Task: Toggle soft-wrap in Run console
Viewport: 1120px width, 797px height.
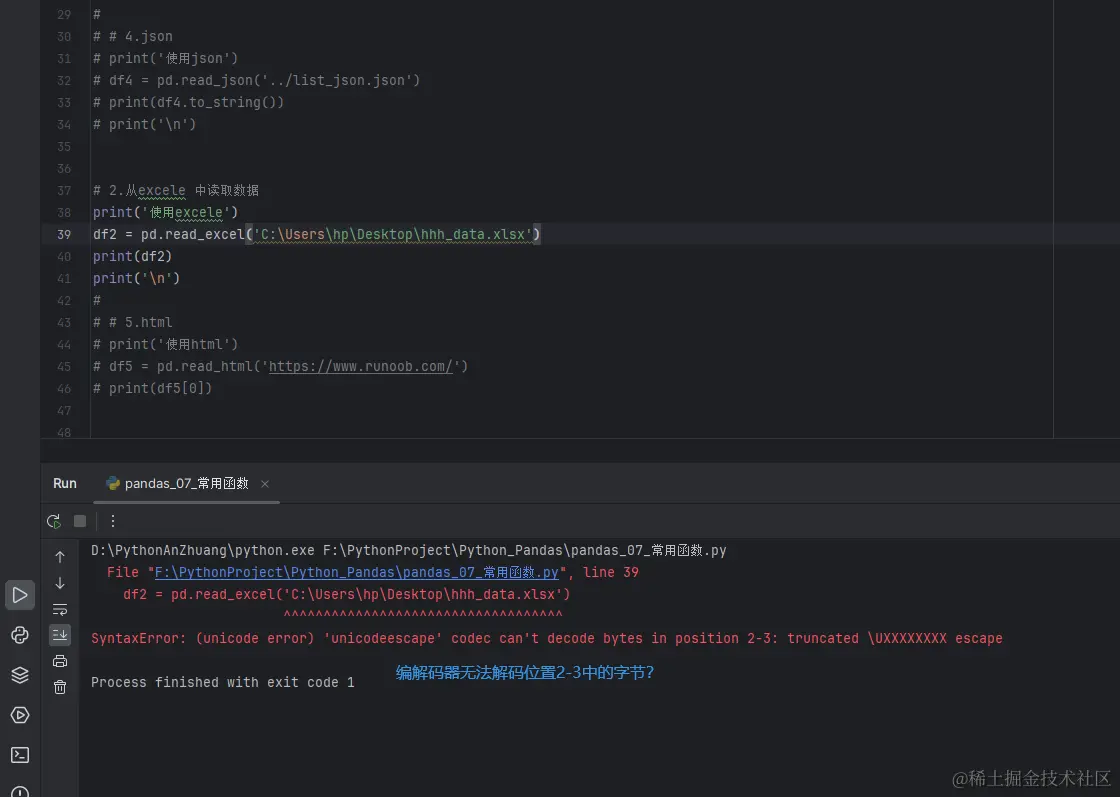Action: point(60,609)
